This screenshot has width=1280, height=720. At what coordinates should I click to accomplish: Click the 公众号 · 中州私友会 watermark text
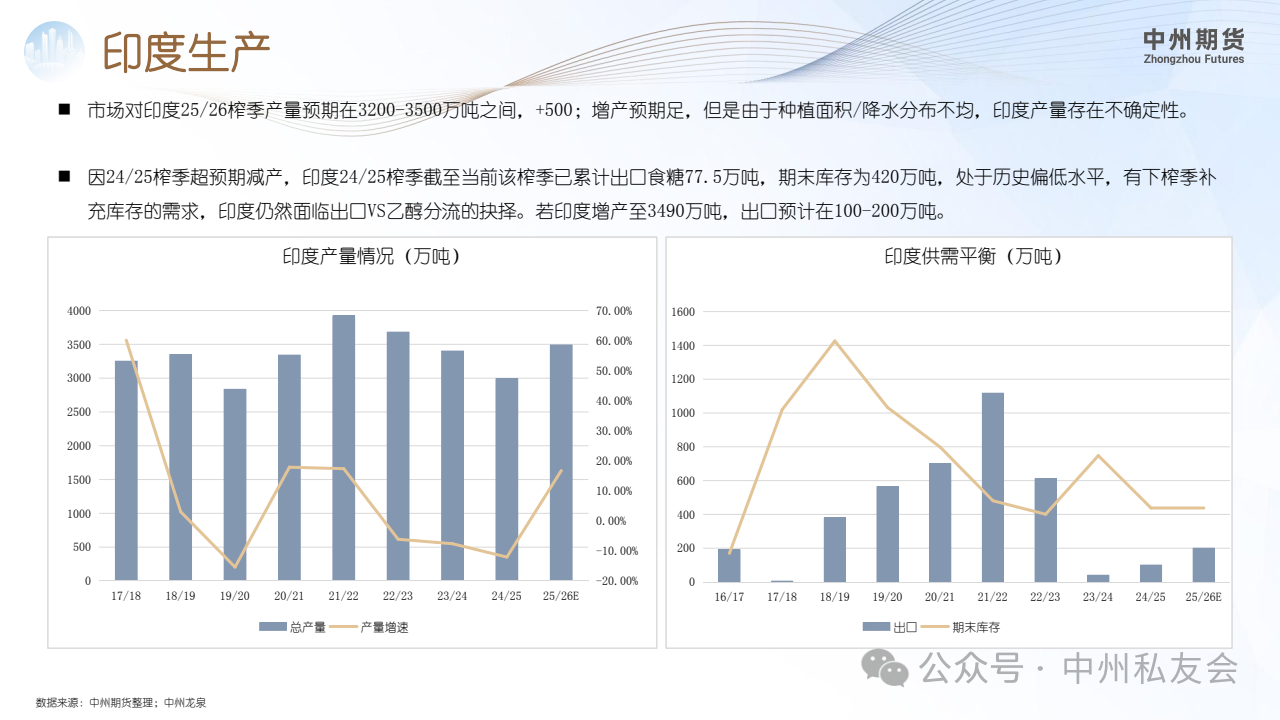coord(1079,668)
